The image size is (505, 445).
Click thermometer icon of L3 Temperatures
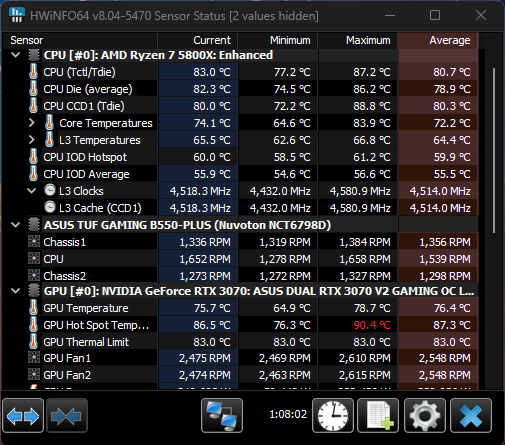click(x=49, y=140)
